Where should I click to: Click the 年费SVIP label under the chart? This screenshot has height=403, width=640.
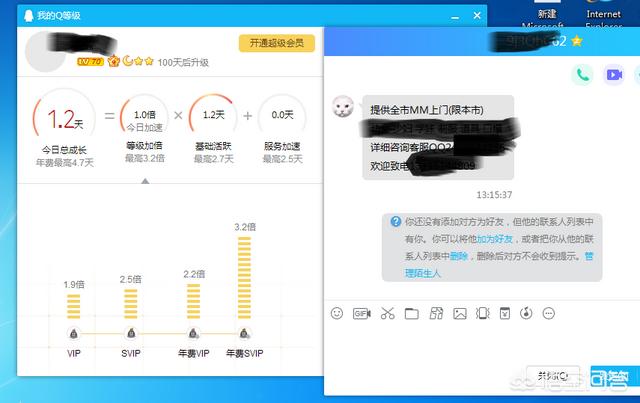(244, 353)
